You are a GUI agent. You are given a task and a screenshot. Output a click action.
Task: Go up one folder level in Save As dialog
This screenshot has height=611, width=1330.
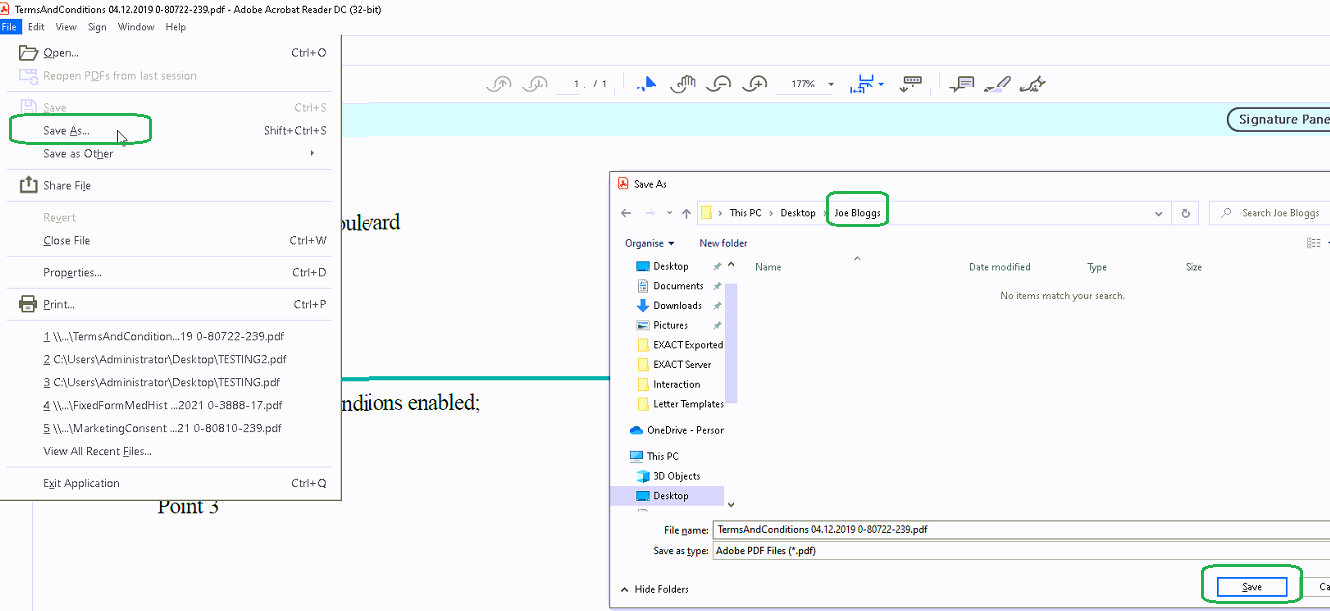tap(686, 213)
